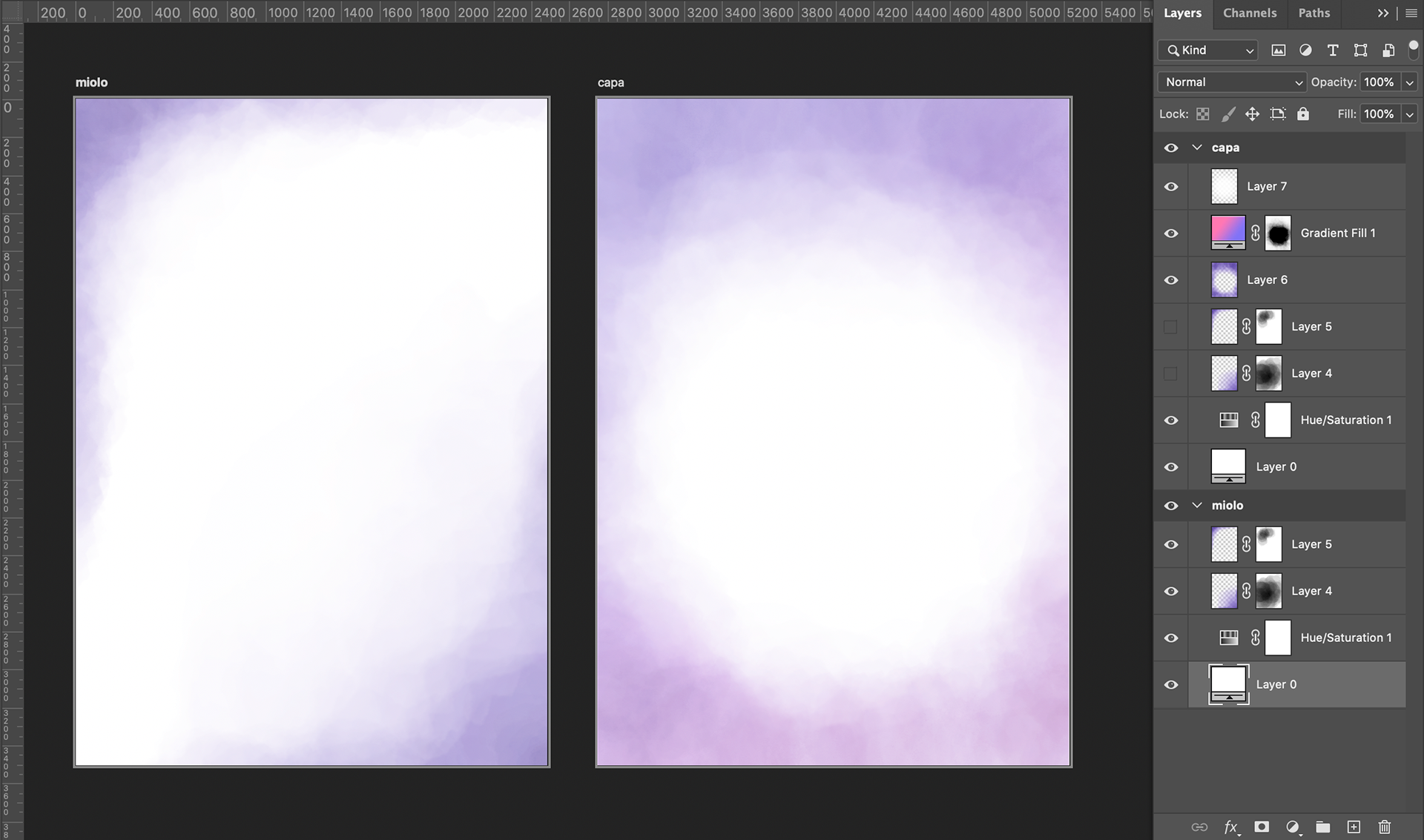
Task: Open the Normal blend mode dropdown
Action: click(1232, 82)
